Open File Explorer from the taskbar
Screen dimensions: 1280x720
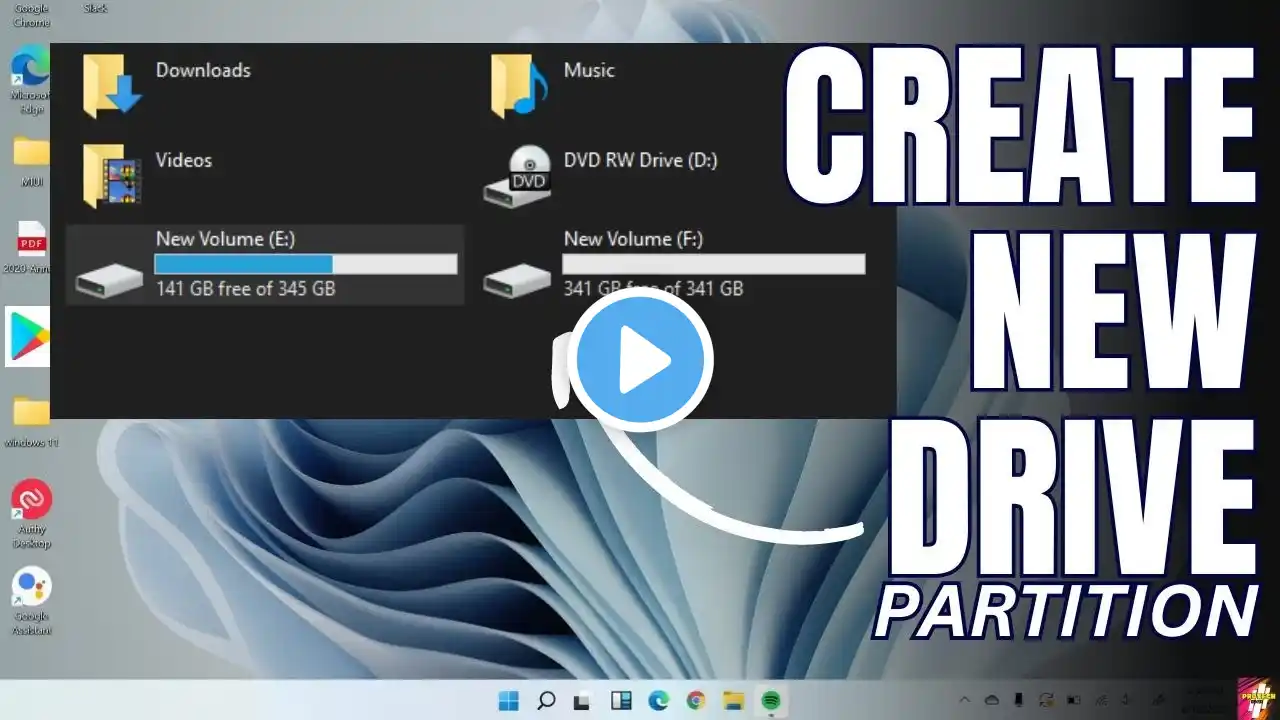pos(733,701)
